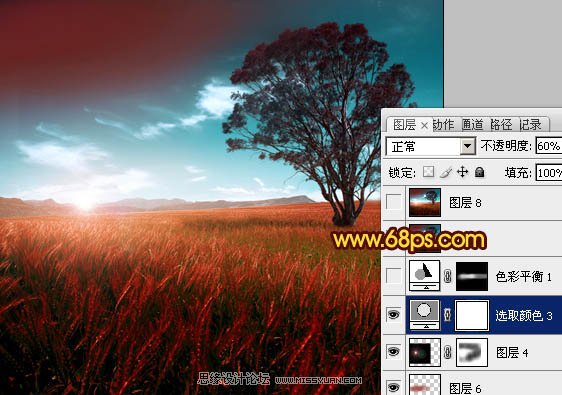Toggle lock position move icon

click(x=462, y=172)
